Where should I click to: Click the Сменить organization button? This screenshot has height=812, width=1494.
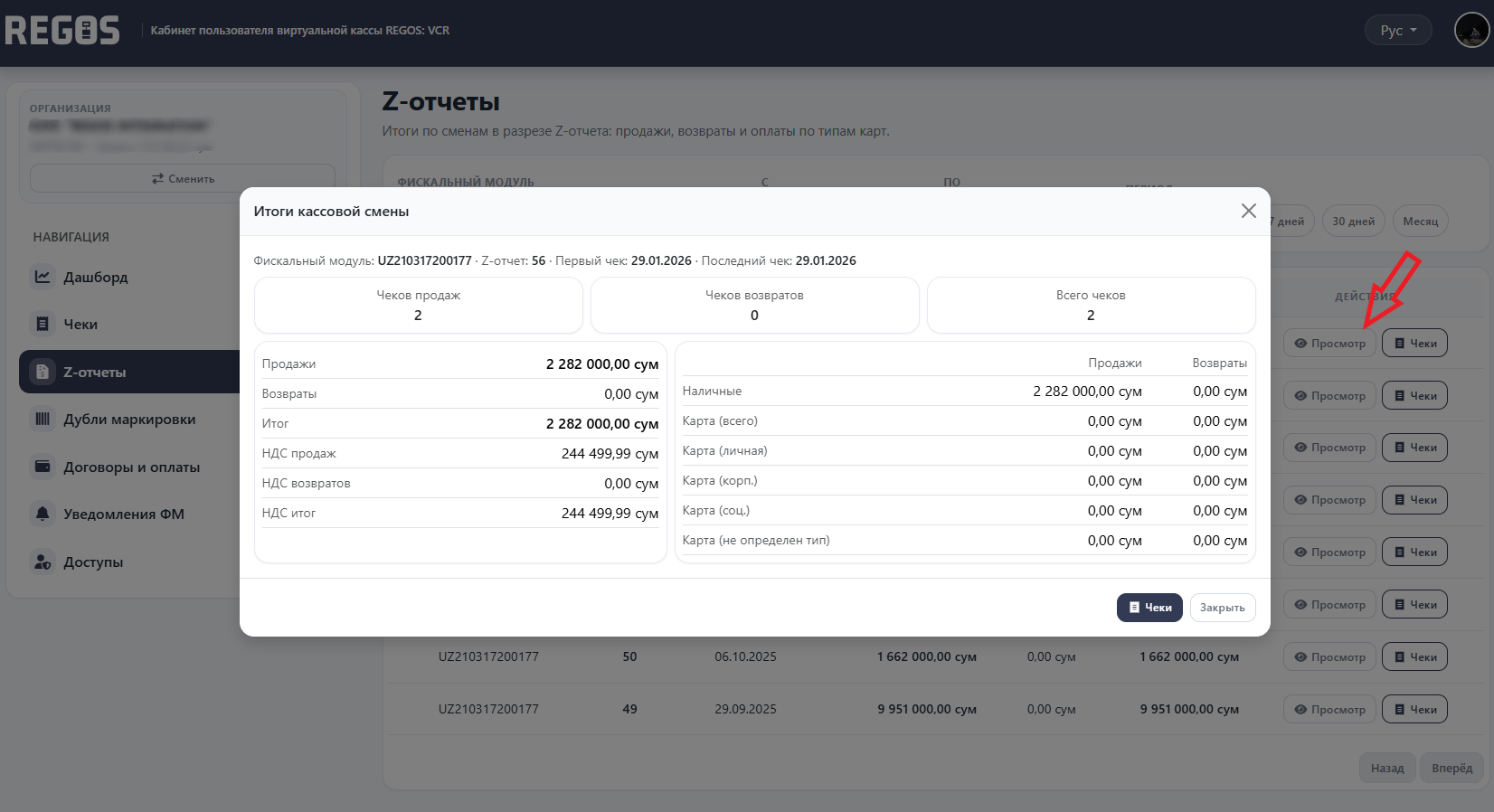[x=183, y=178]
